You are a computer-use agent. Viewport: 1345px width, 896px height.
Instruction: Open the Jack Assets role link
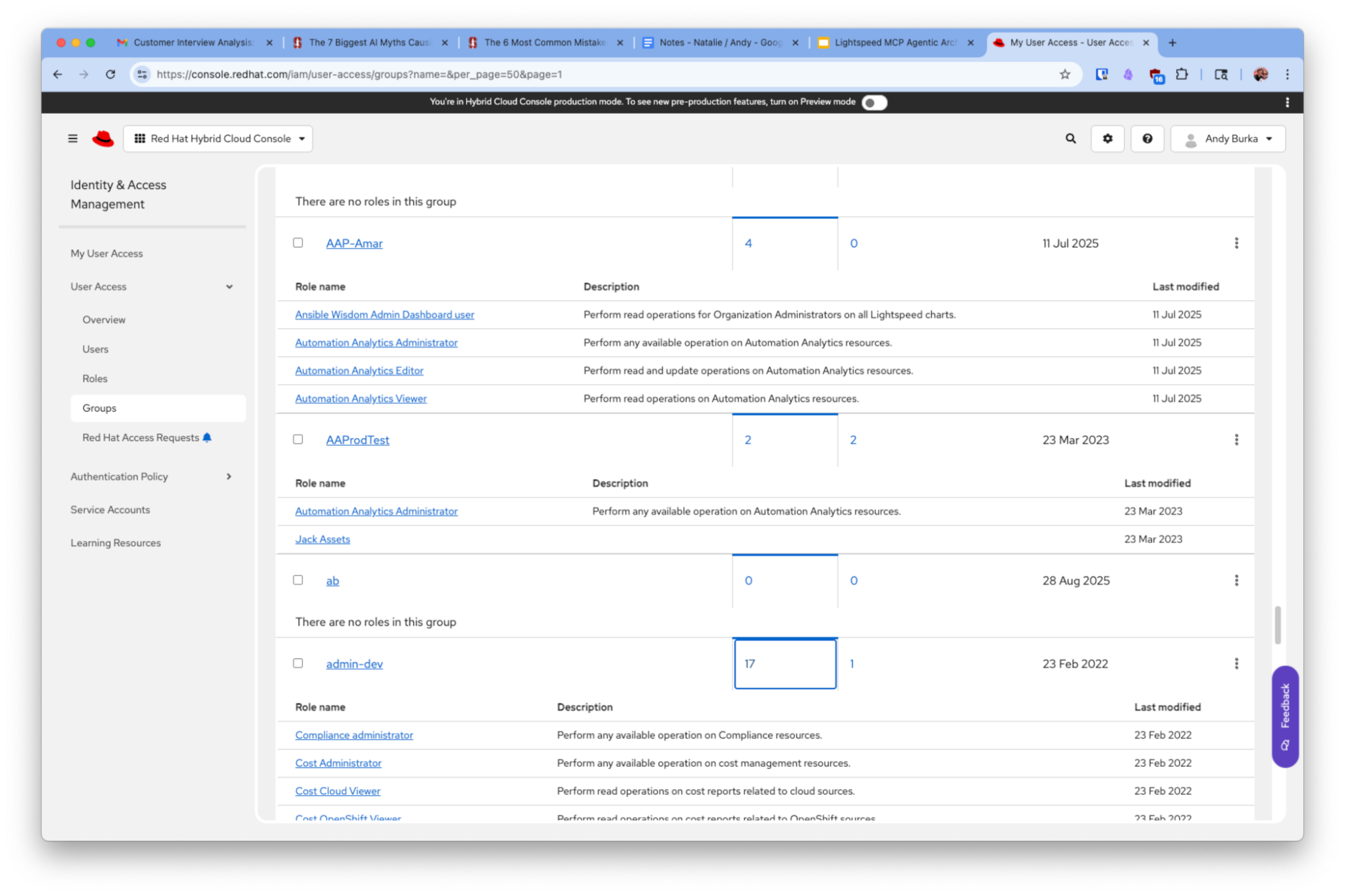(x=322, y=539)
